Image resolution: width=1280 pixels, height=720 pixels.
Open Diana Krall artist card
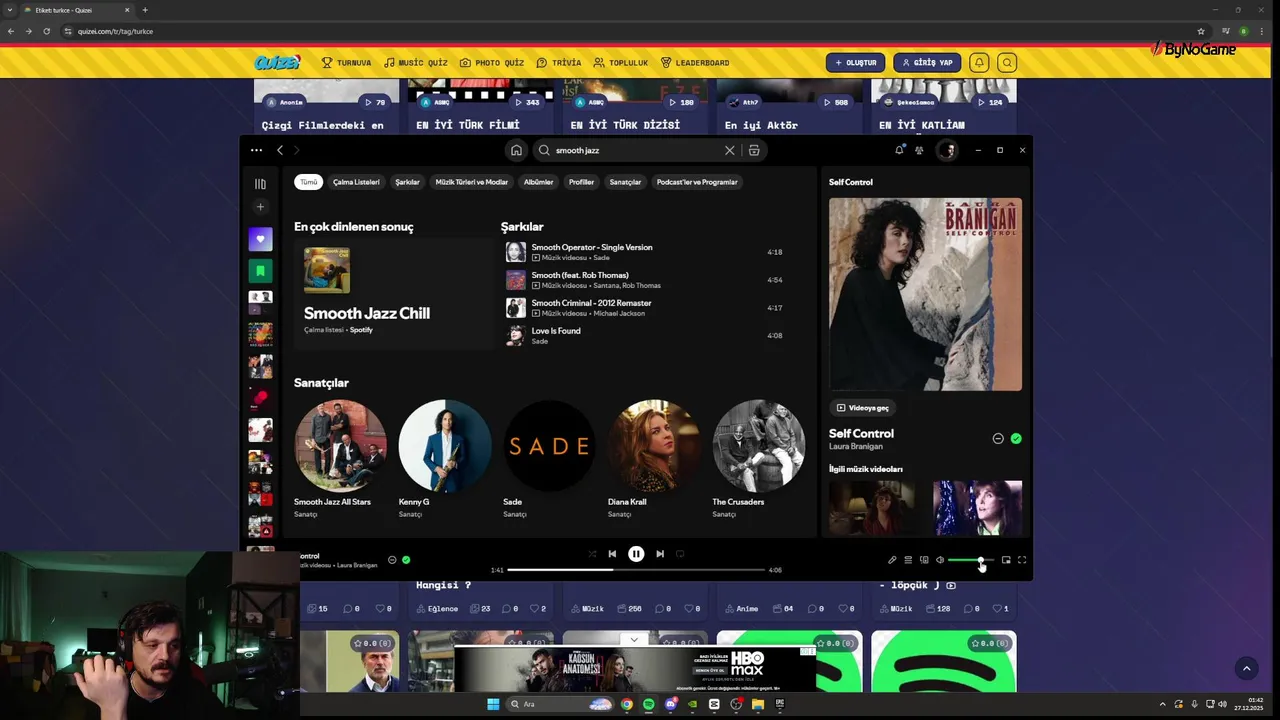click(x=654, y=459)
